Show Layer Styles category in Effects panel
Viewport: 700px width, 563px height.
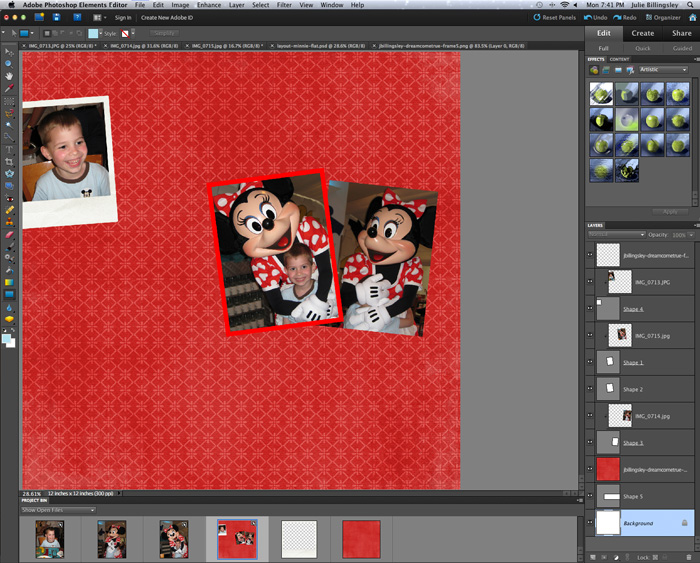606,70
